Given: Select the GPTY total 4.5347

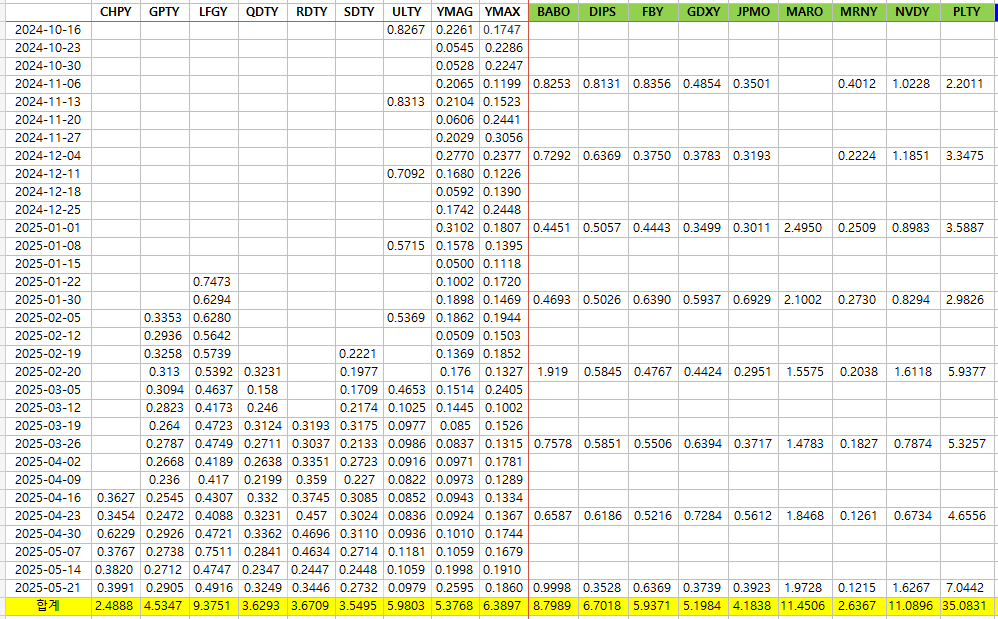Looking at the screenshot, I should 164,606.
